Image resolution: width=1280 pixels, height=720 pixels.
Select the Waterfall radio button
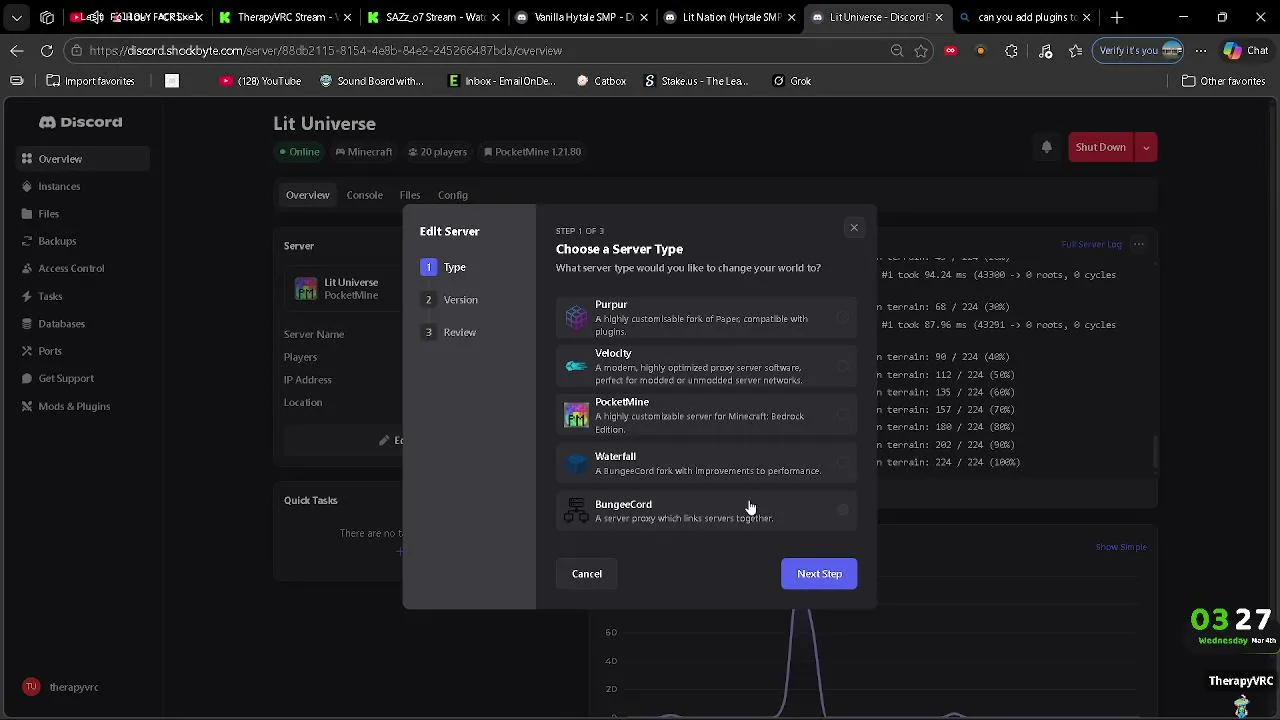843,463
